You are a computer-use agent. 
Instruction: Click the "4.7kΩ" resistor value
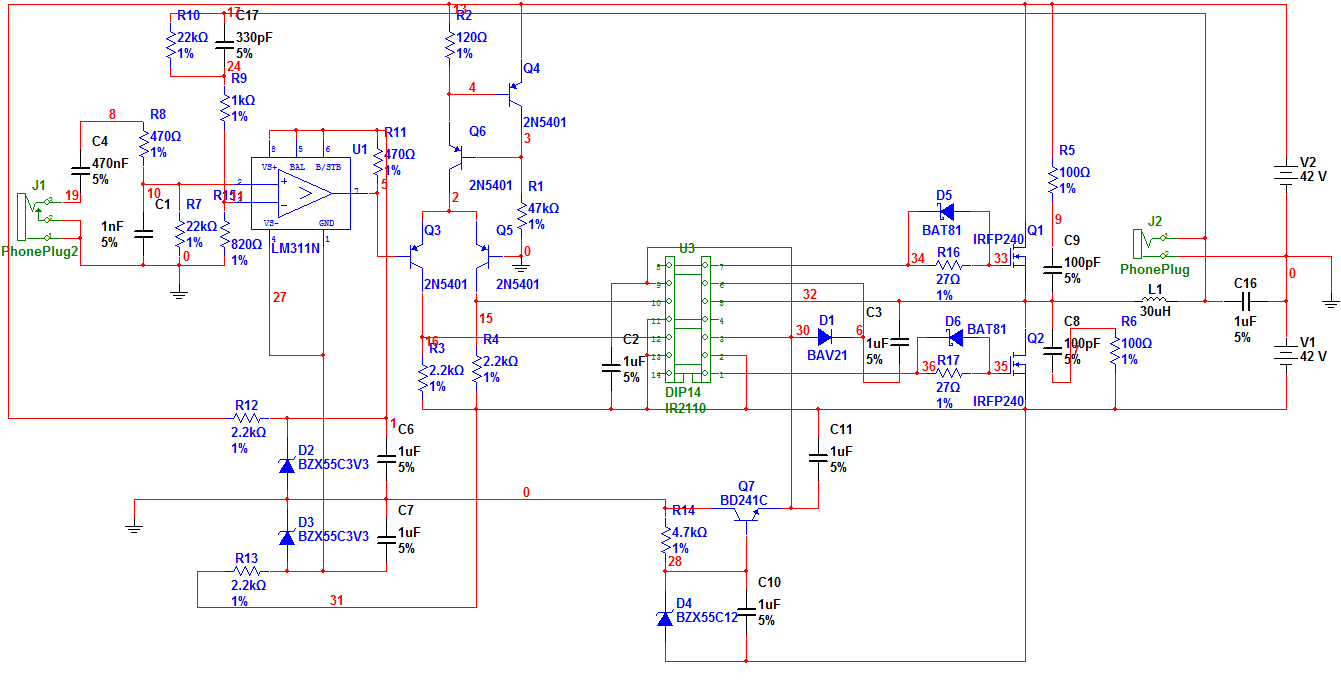[690, 532]
